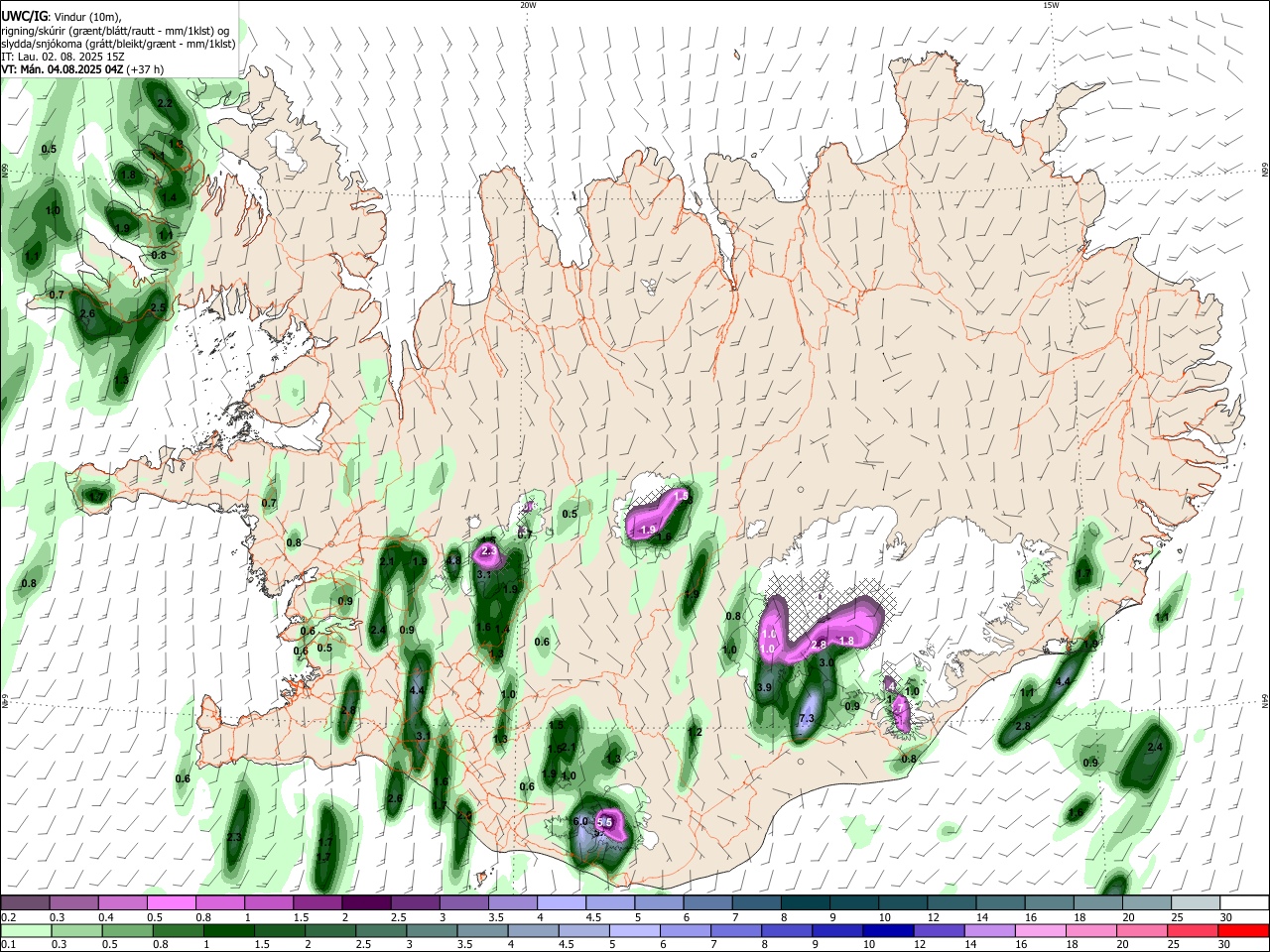Click the lilac 14 swatch in the lower legend row
Screen dimensions: 1270x952
(990, 930)
